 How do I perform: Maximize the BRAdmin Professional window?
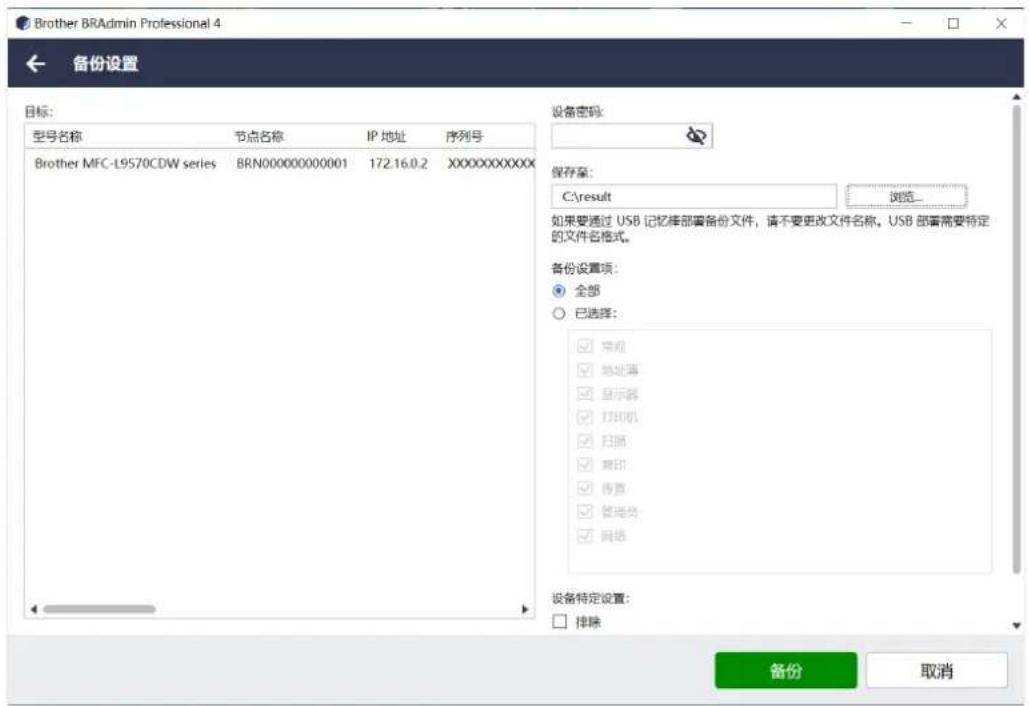click(x=954, y=24)
